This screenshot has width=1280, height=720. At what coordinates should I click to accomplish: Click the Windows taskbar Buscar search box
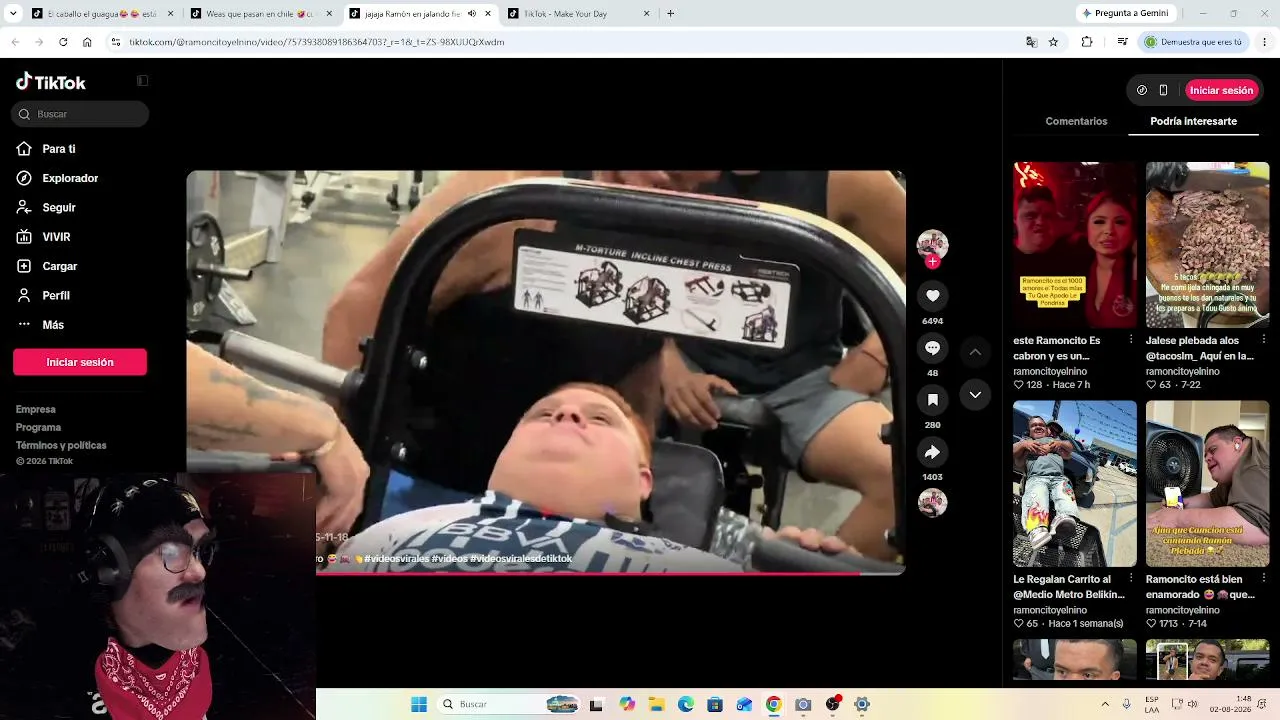point(510,704)
